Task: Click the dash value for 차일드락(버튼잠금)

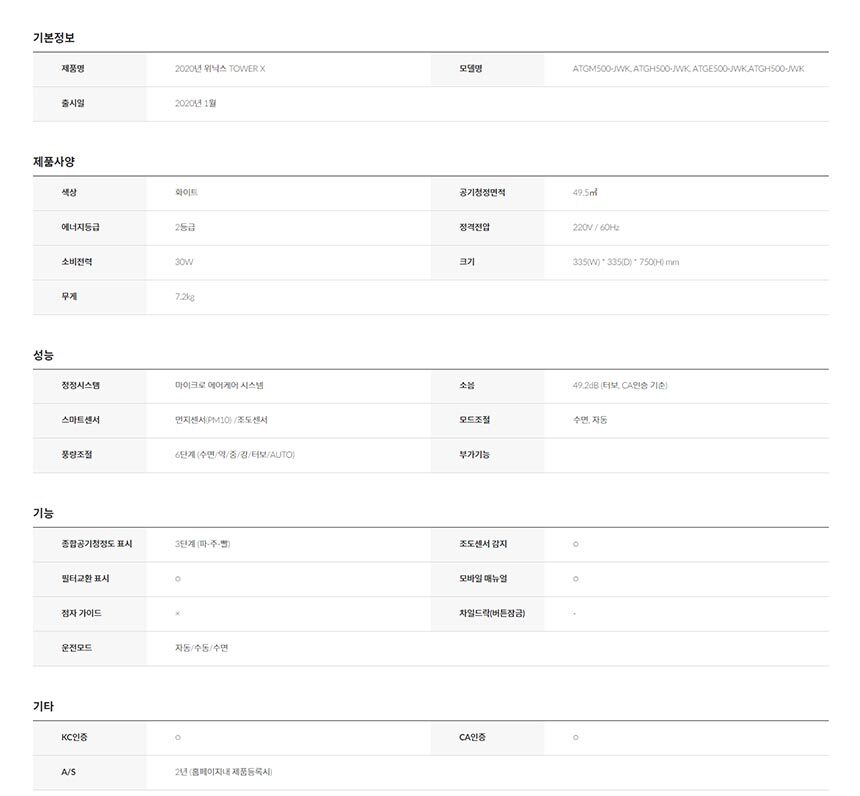Action: click(x=575, y=613)
